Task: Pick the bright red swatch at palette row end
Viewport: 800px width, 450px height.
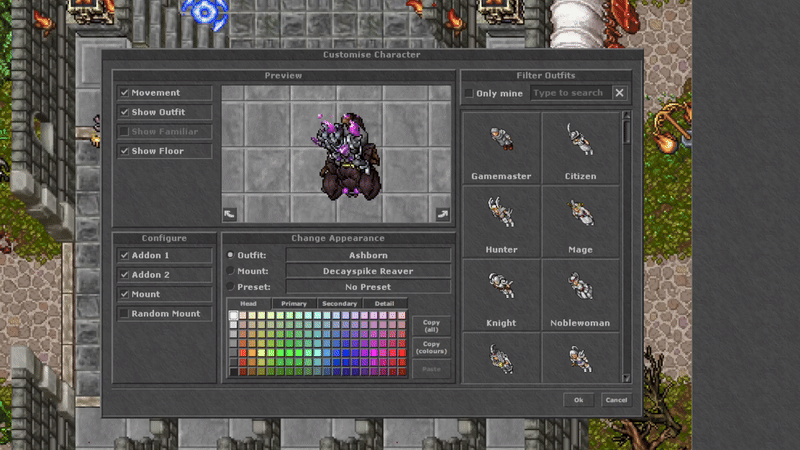Action: (x=402, y=353)
